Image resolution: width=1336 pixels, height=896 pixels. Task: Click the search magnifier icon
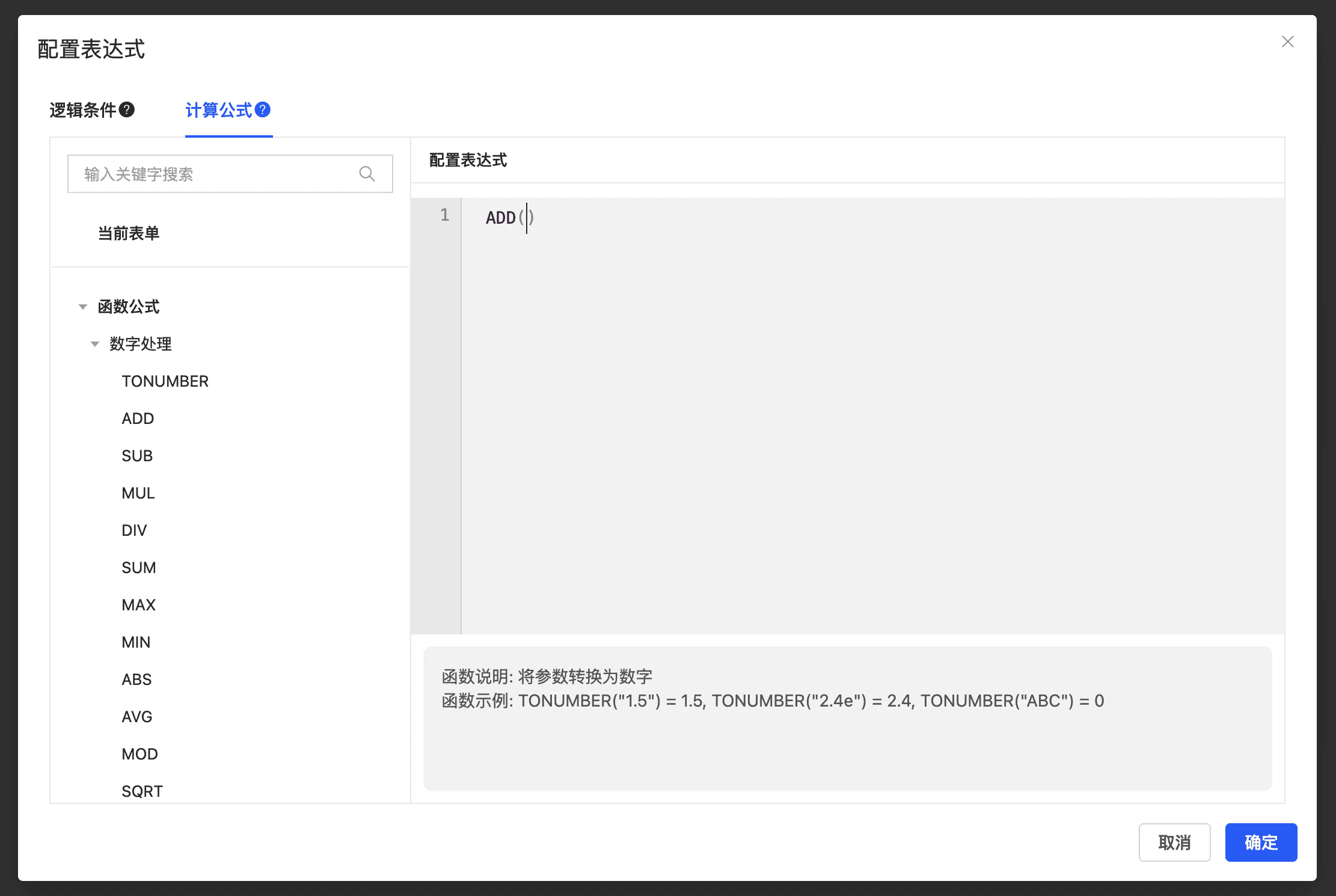point(367,174)
